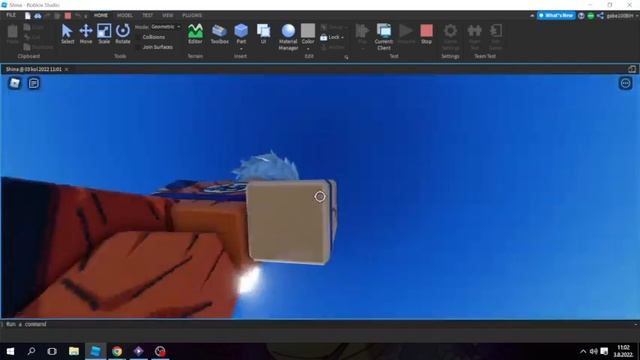
Task: Stop the running test
Action: tap(426, 34)
